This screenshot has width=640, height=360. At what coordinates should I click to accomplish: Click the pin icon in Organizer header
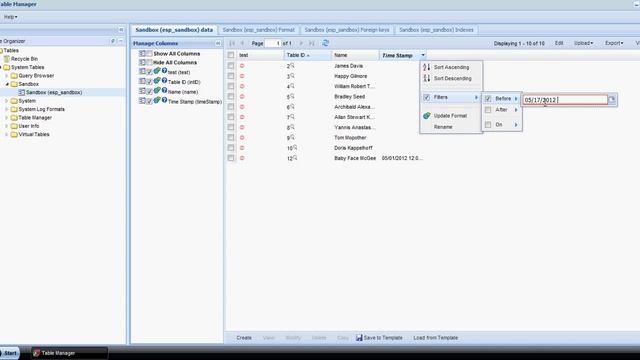click(113, 41)
